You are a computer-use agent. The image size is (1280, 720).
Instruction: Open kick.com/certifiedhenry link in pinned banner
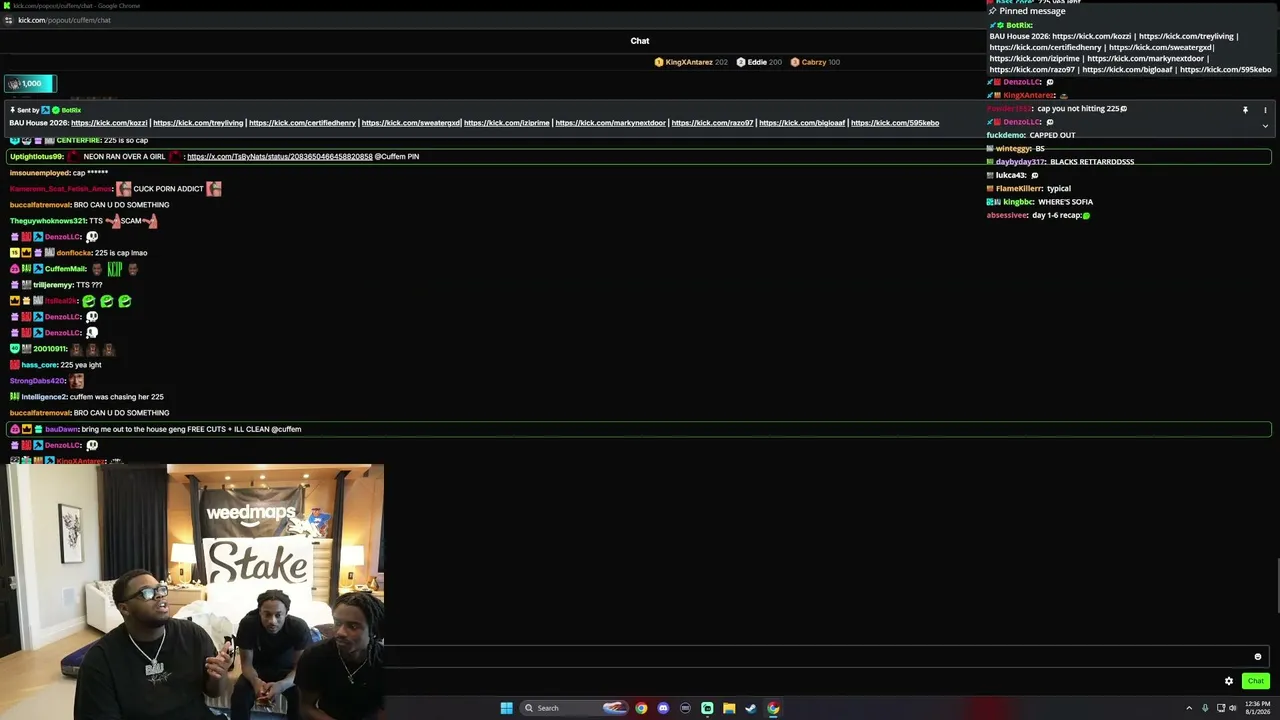pyautogui.click(x=302, y=123)
